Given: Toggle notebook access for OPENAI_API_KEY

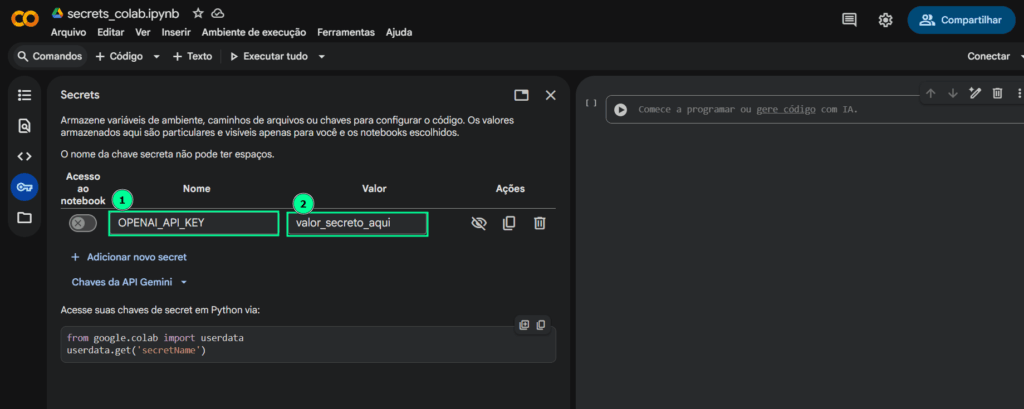Looking at the screenshot, I should 83,223.
